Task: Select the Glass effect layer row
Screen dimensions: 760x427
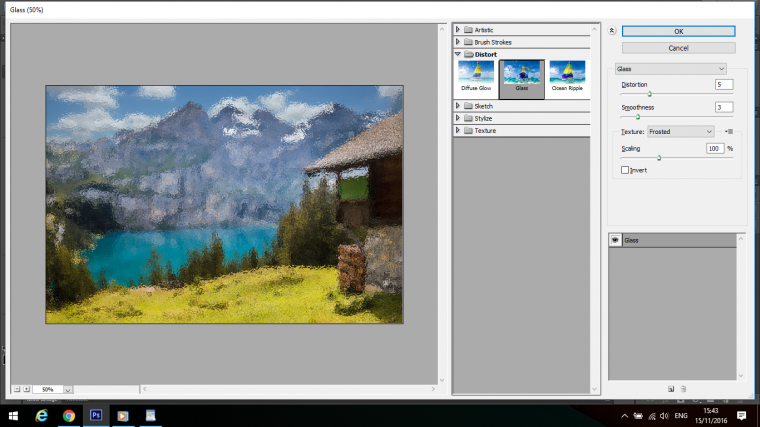Action: pyautogui.click(x=673, y=240)
